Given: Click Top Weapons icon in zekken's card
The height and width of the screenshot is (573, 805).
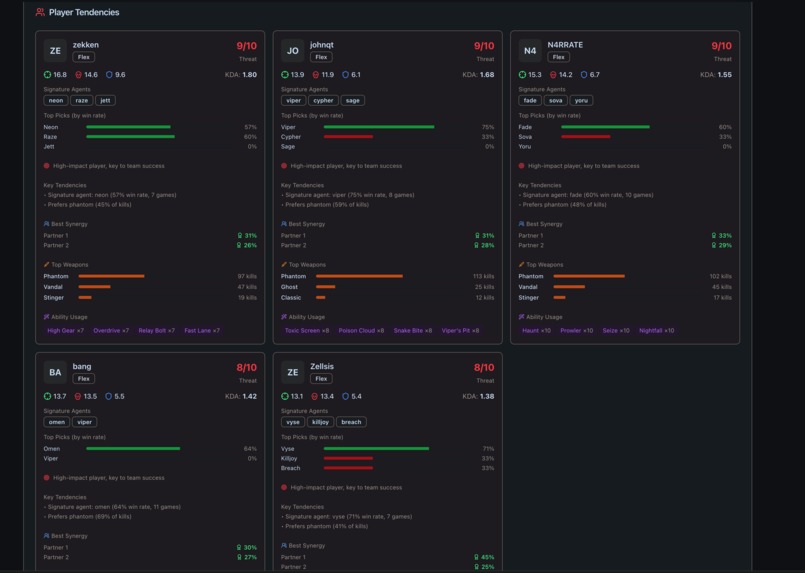Looking at the screenshot, I should pyautogui.click(x=46, y=264).
